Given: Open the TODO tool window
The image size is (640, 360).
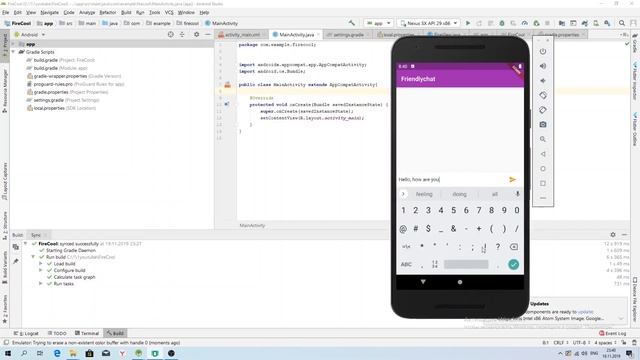Looking at the screenshot, I should click(57, 333).
